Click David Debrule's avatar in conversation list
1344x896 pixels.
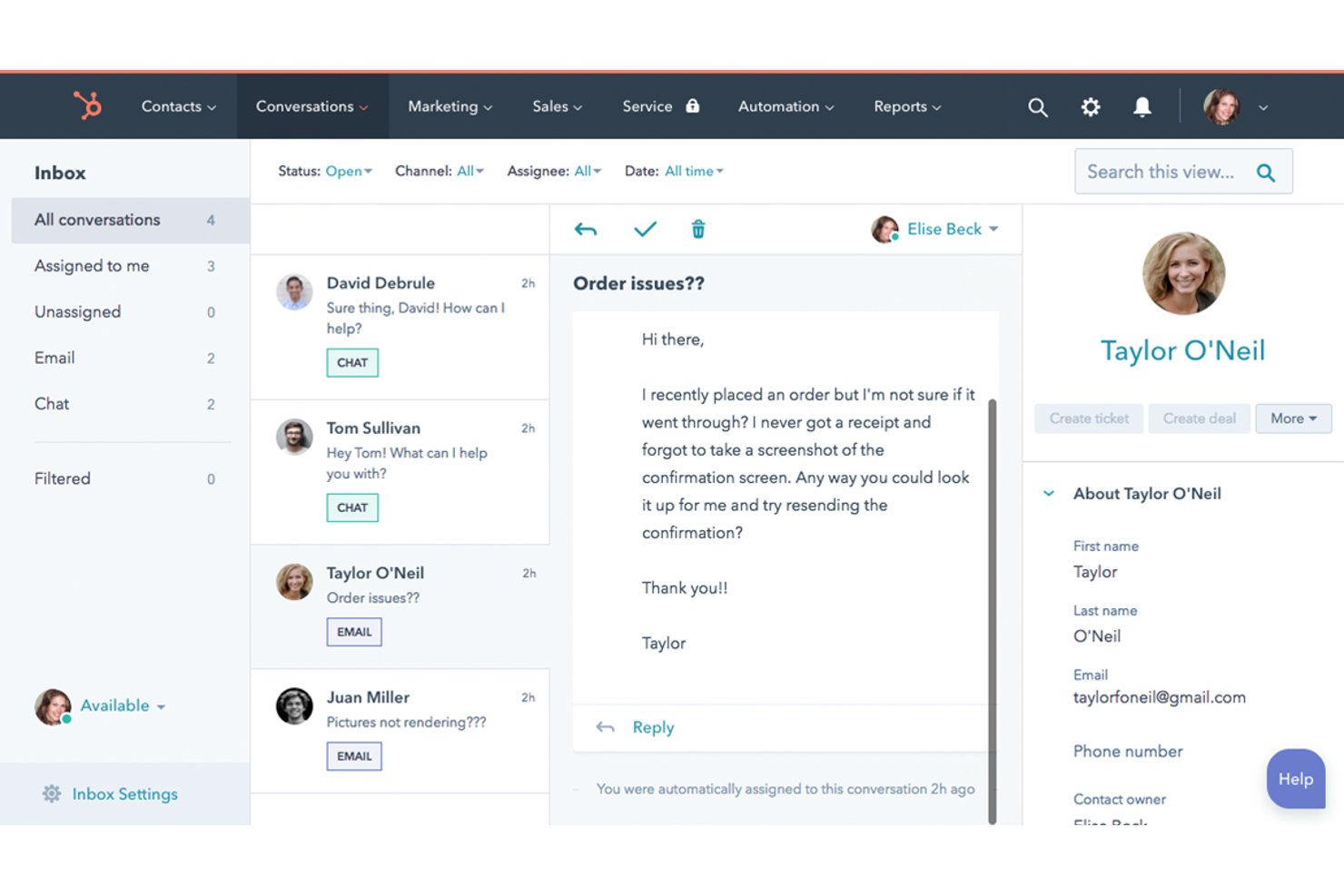point(294,292)
